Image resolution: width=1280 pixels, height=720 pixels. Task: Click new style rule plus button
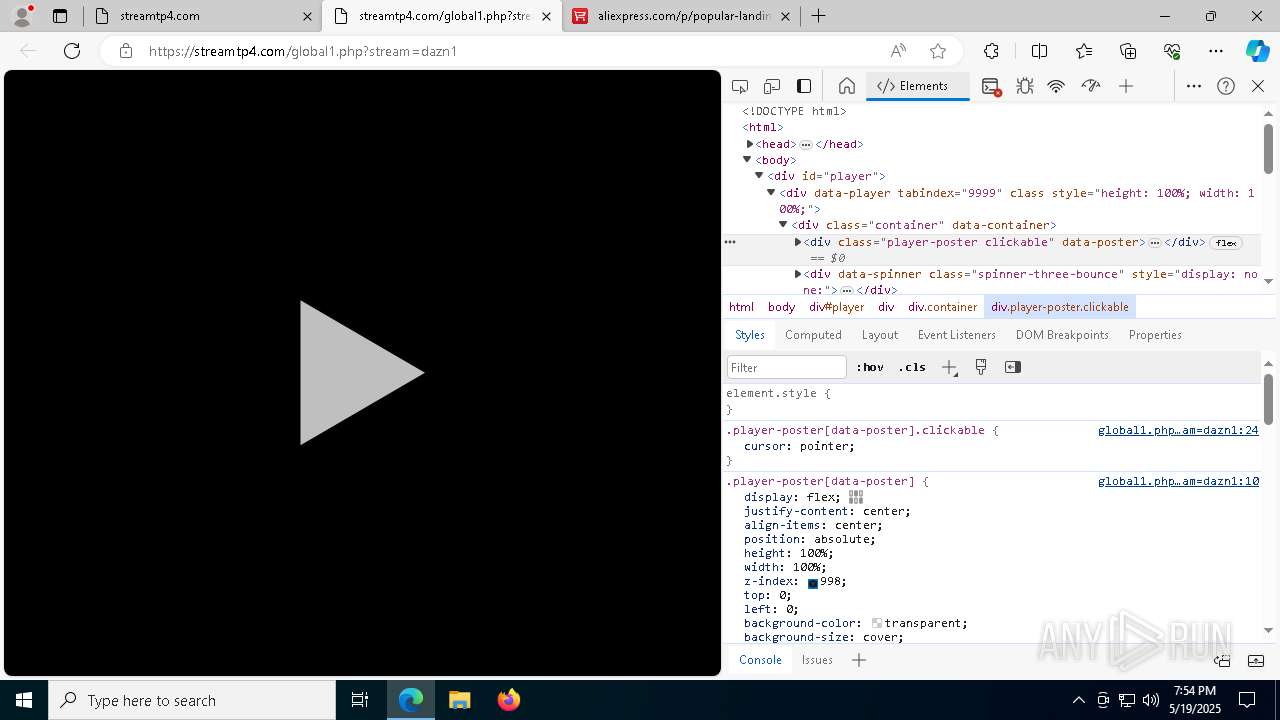[x=949, y=367]
